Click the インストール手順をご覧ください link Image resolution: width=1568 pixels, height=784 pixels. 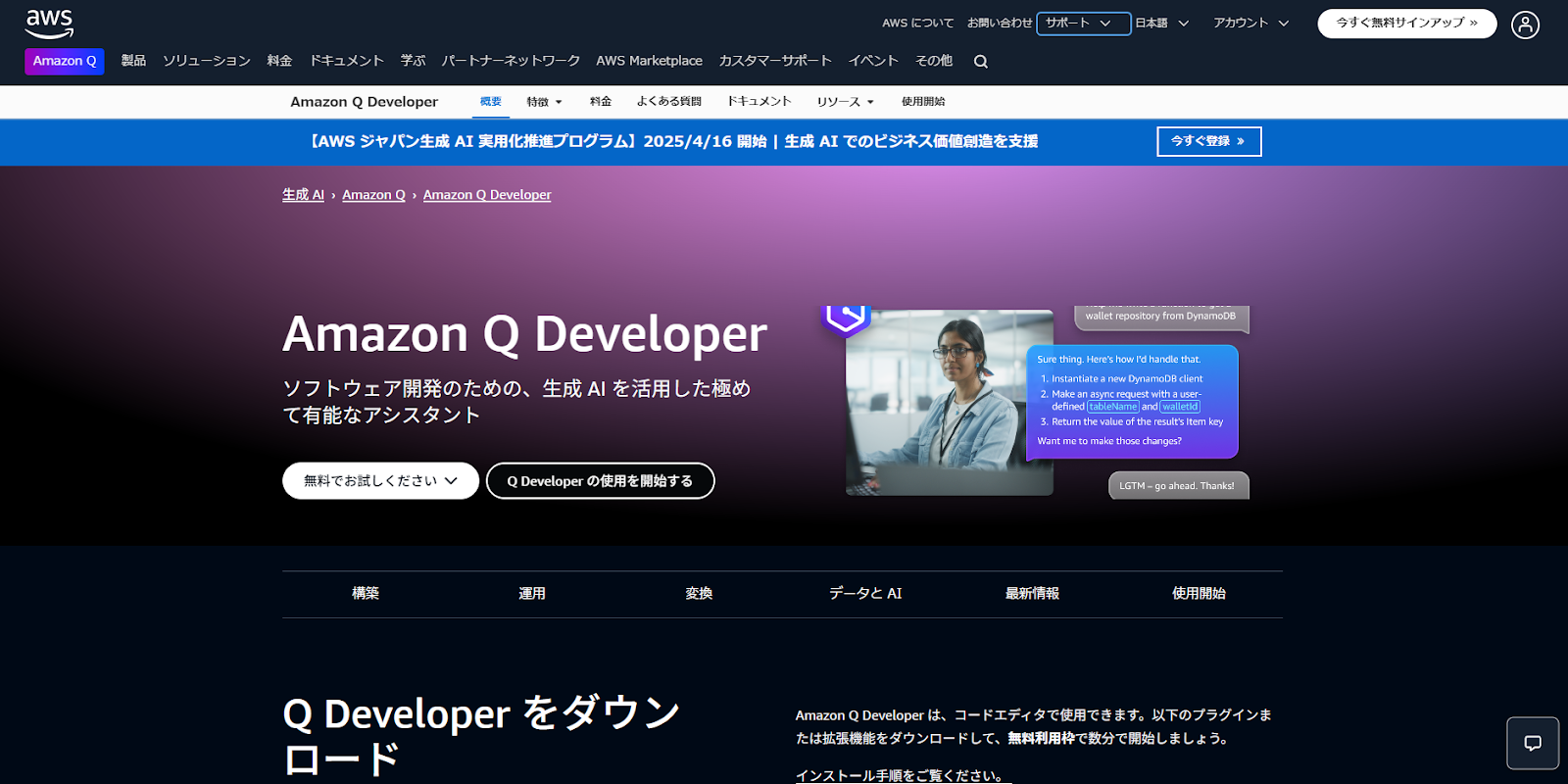tap(902, 775)
